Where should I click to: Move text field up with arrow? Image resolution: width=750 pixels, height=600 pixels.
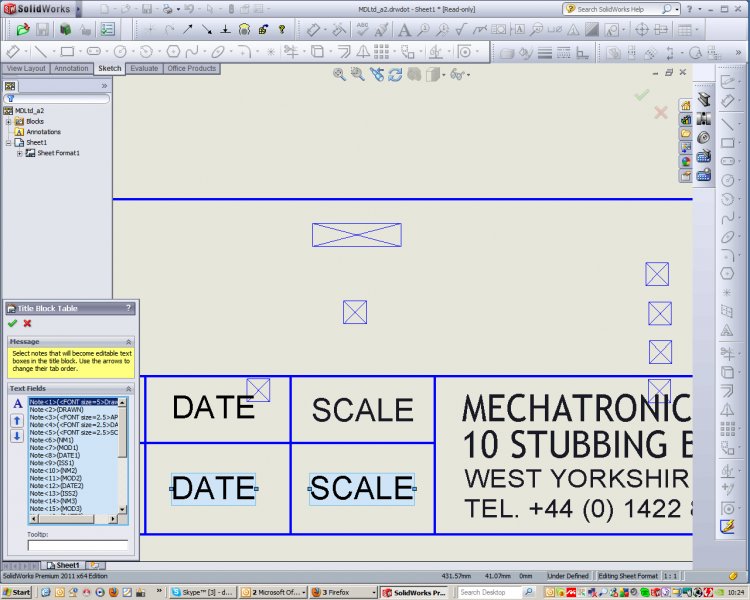(17, 421)
